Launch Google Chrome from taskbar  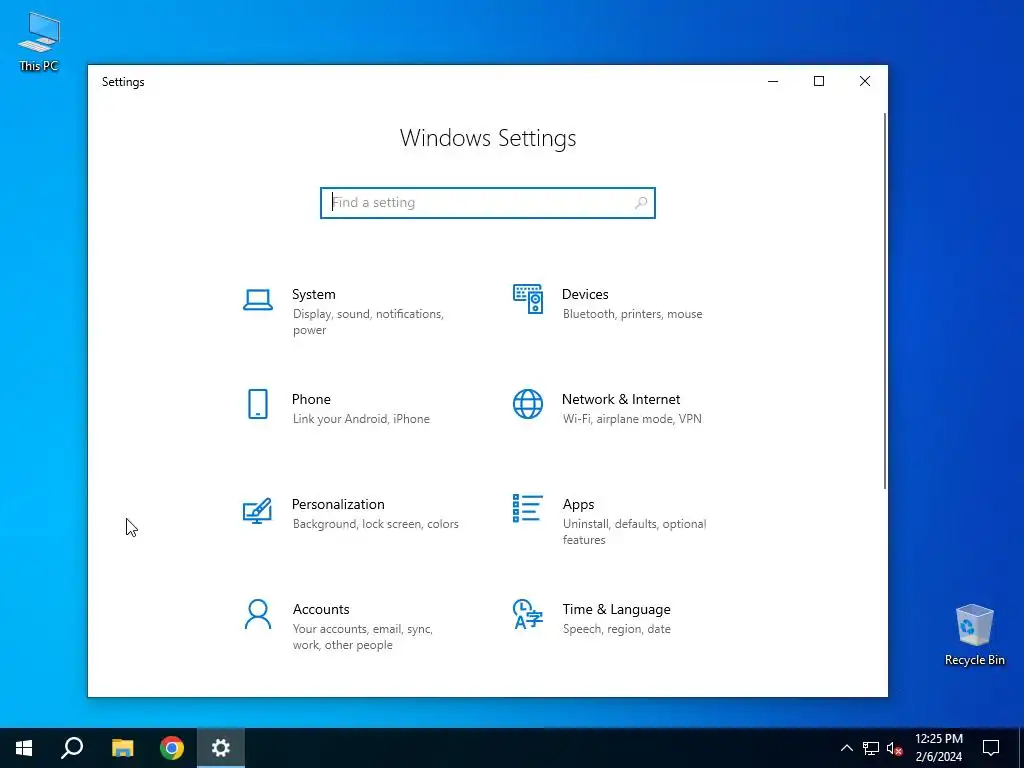[x=172, y=748]
